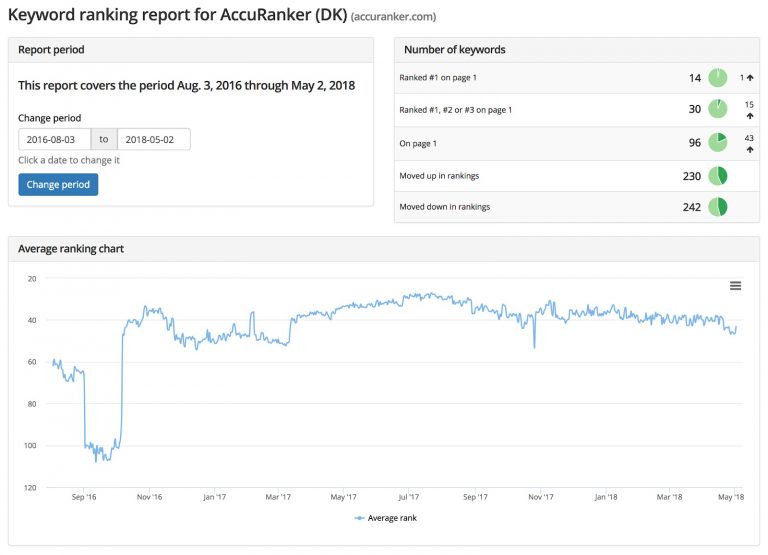Click the Number of keywords panel header
The height and width of the screenshot is (555, 768).
point(576,49)
